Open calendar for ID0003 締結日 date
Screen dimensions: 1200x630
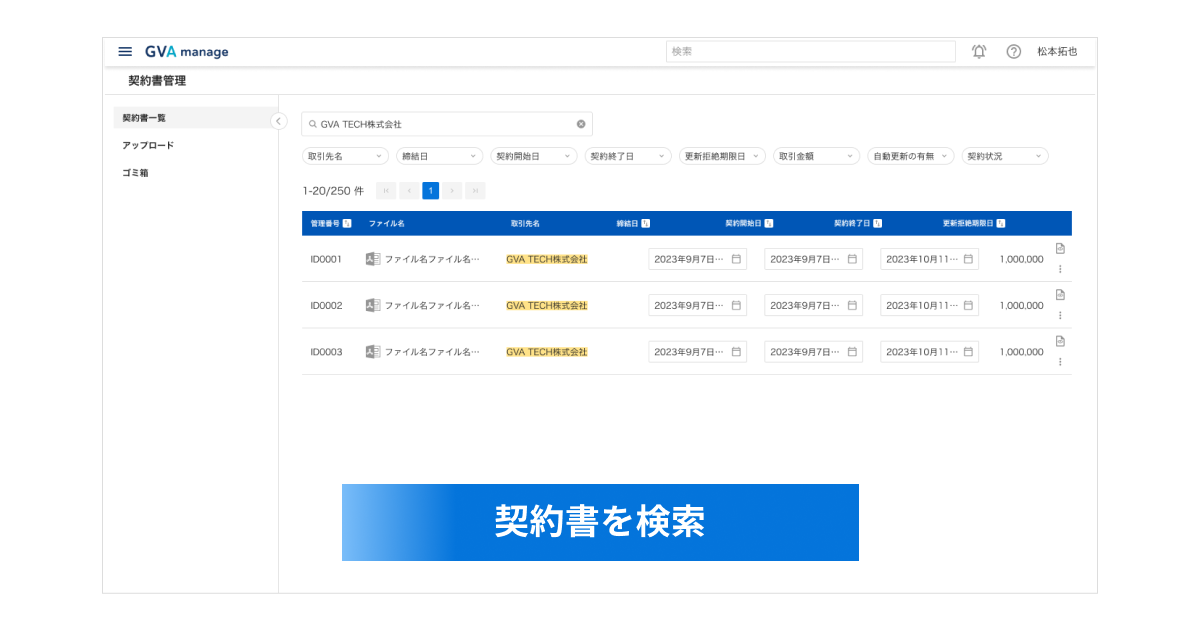(x=736, y=352)
